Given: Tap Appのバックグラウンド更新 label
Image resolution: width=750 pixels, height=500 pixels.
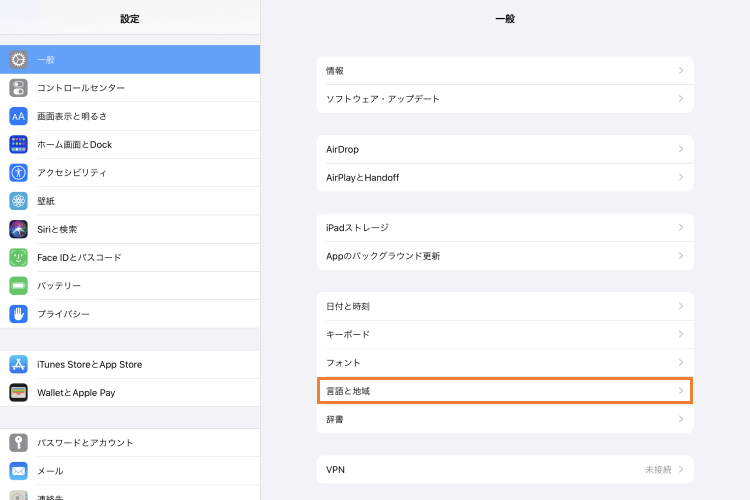Looking at the screenshot, I should (x=383, y=256).
